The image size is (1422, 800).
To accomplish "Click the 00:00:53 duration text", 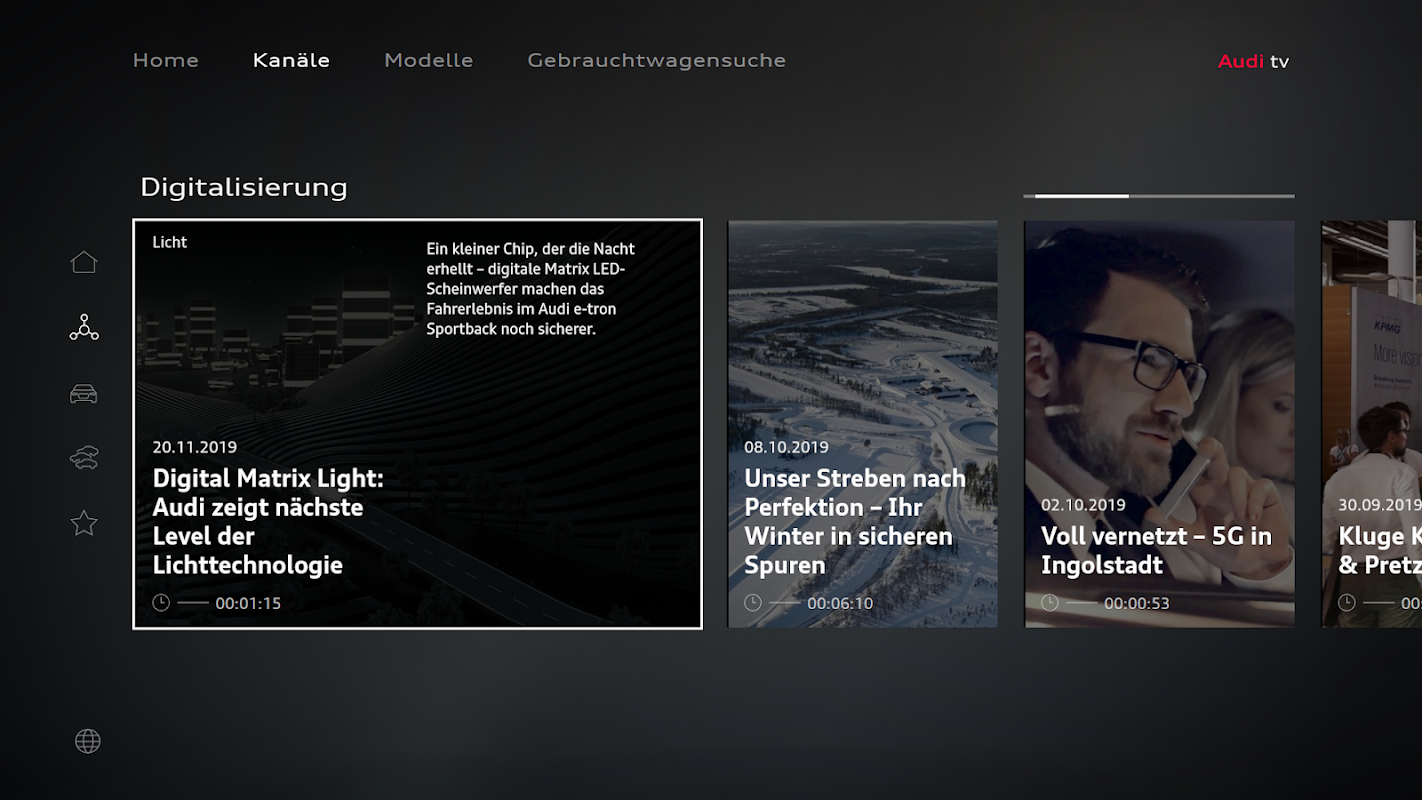I will coord(1137,603).
